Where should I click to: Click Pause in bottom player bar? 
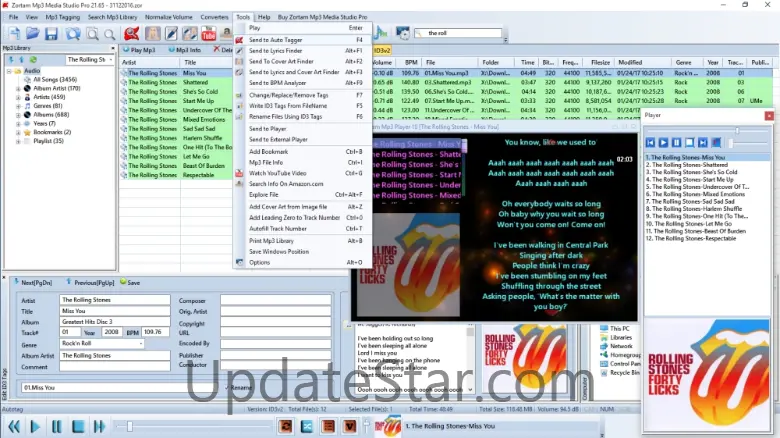(57, 427)
